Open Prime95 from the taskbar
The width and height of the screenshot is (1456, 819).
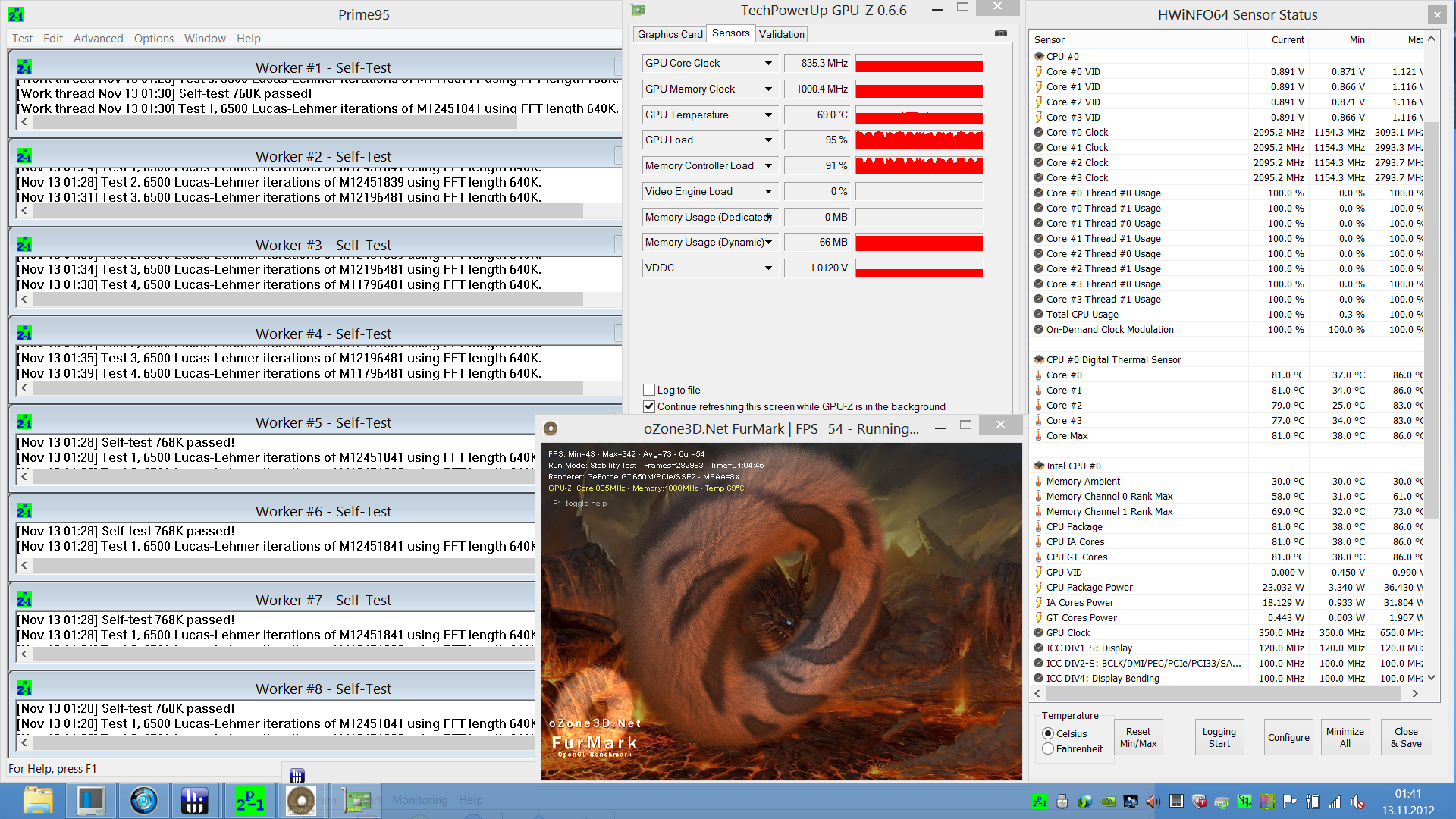[x=249, y=801]
